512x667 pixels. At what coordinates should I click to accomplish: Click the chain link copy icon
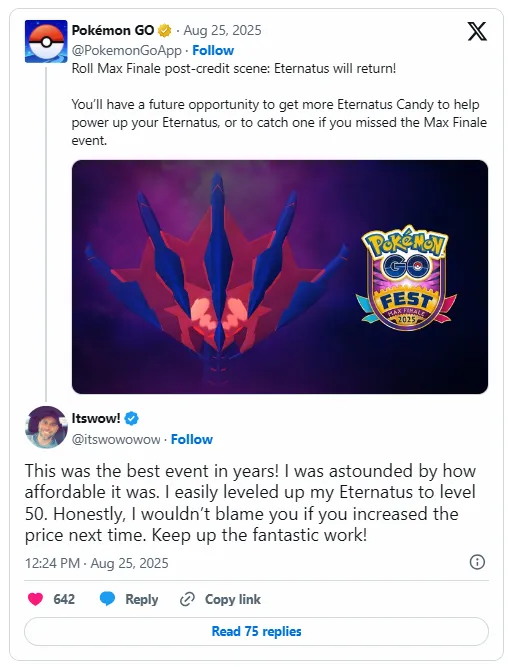click(x=187, y=599)
